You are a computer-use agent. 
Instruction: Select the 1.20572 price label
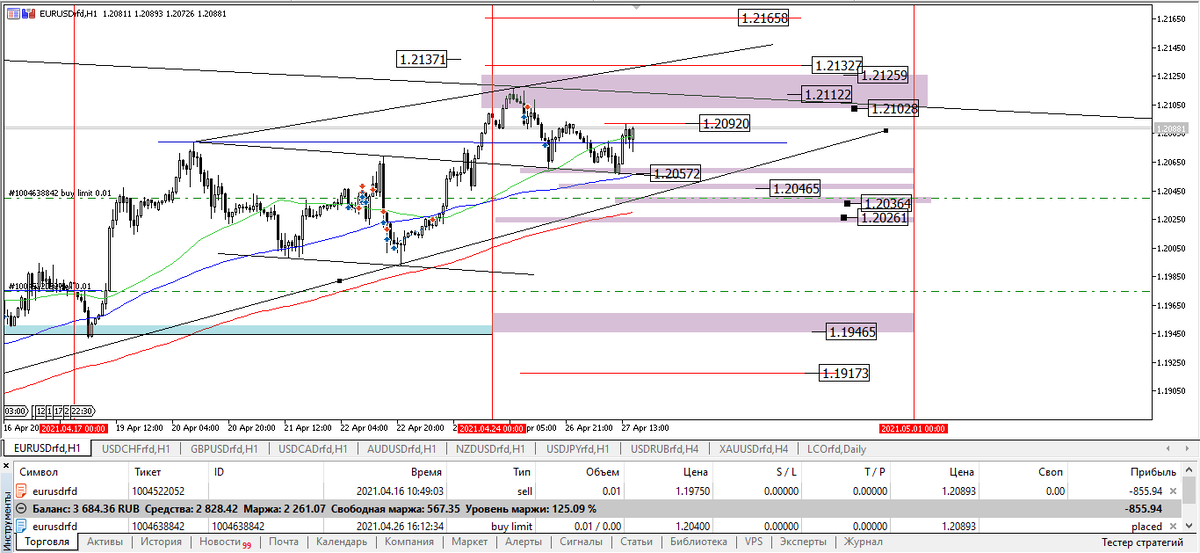tap(676, 173)
